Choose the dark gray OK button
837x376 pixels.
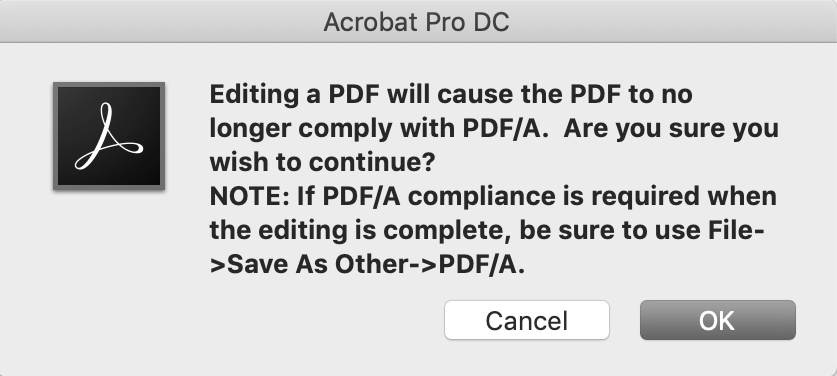717,320
